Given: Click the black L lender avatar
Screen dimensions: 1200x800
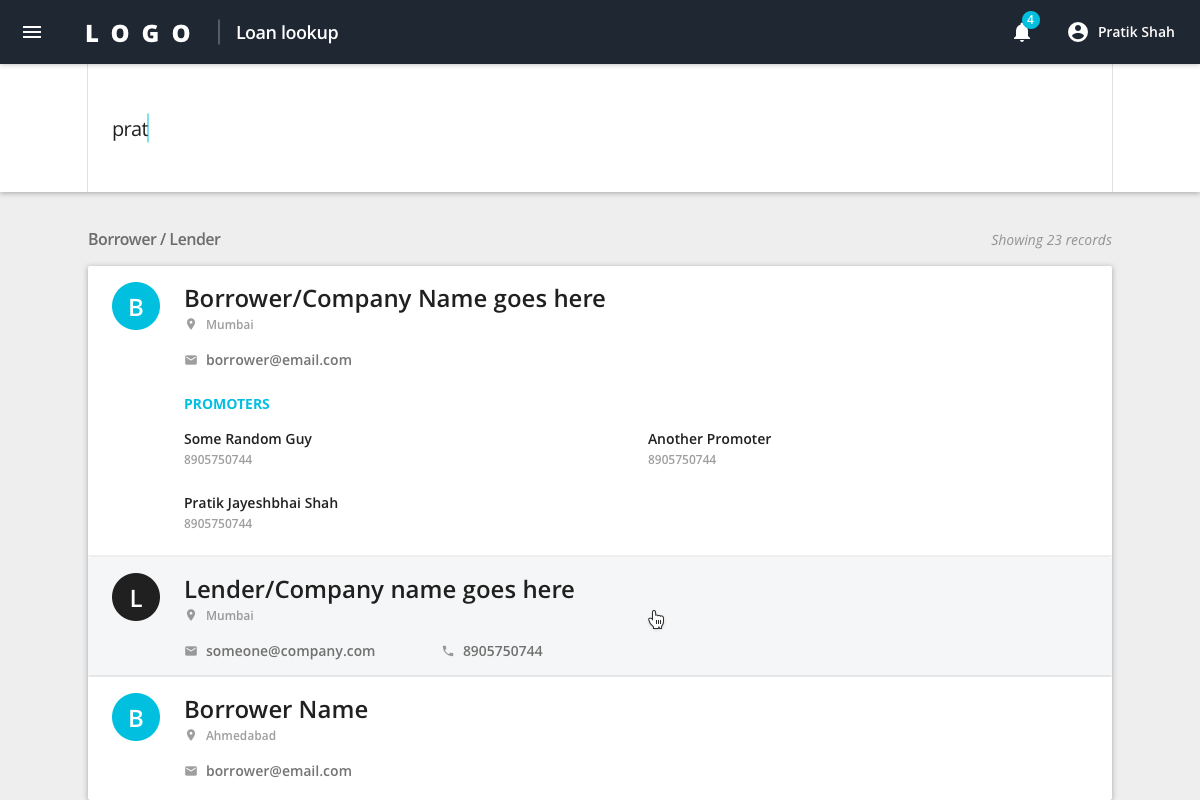Looking at the screenshot, I should [x=136, y=597].
